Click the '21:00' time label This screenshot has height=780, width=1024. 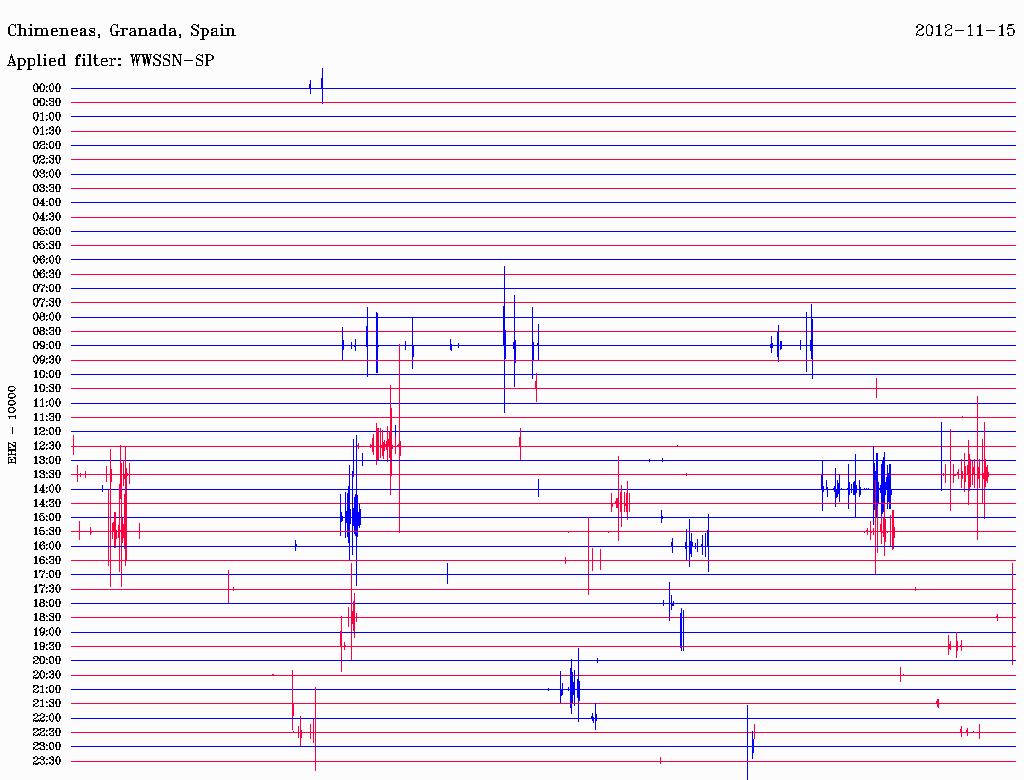[x=47, y=690]
